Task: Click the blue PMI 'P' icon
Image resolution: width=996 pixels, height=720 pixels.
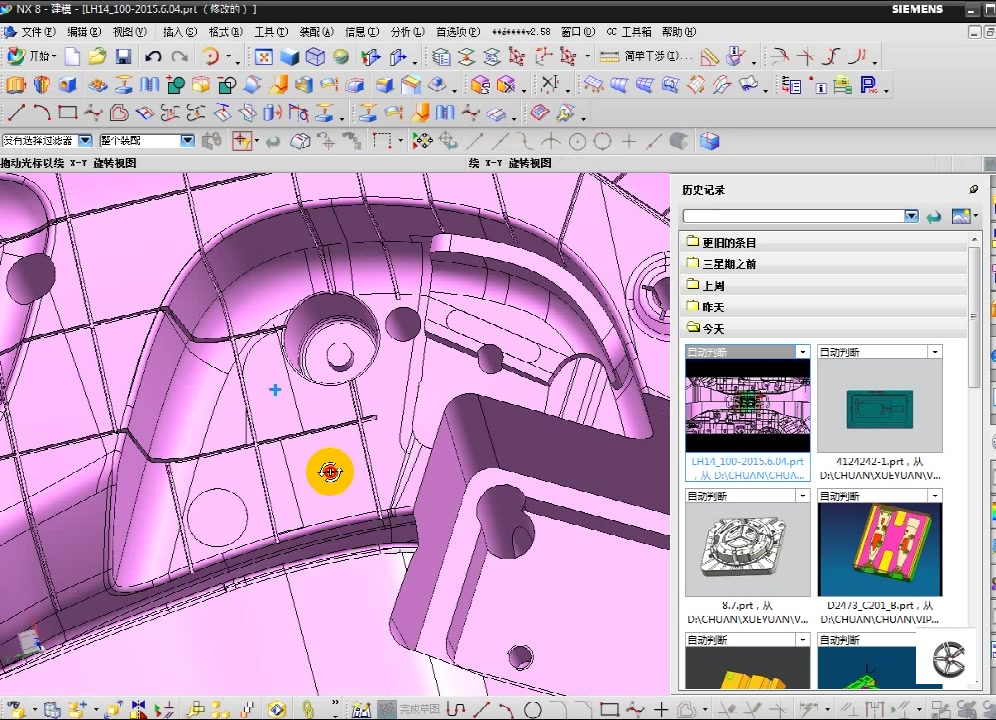Action: [868, 85]
